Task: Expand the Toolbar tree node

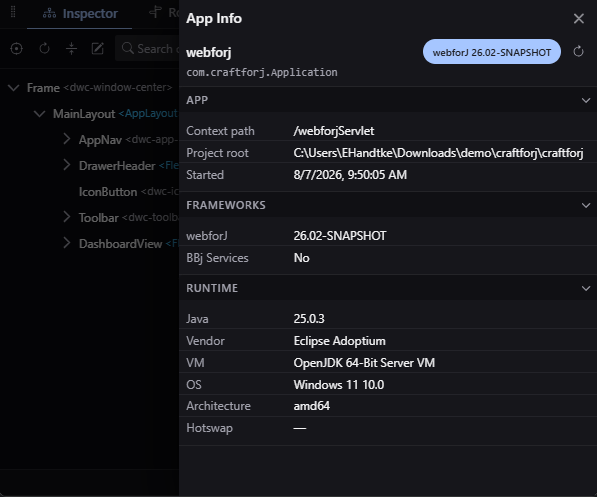Action: pos(67,217)
